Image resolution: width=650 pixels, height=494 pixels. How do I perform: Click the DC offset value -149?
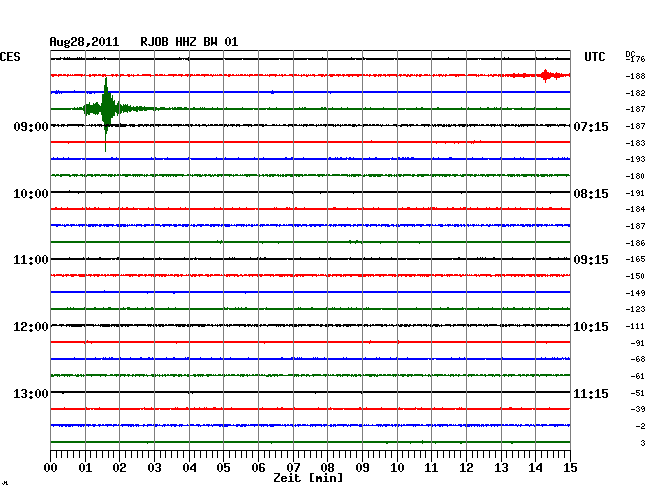[635, 293]
